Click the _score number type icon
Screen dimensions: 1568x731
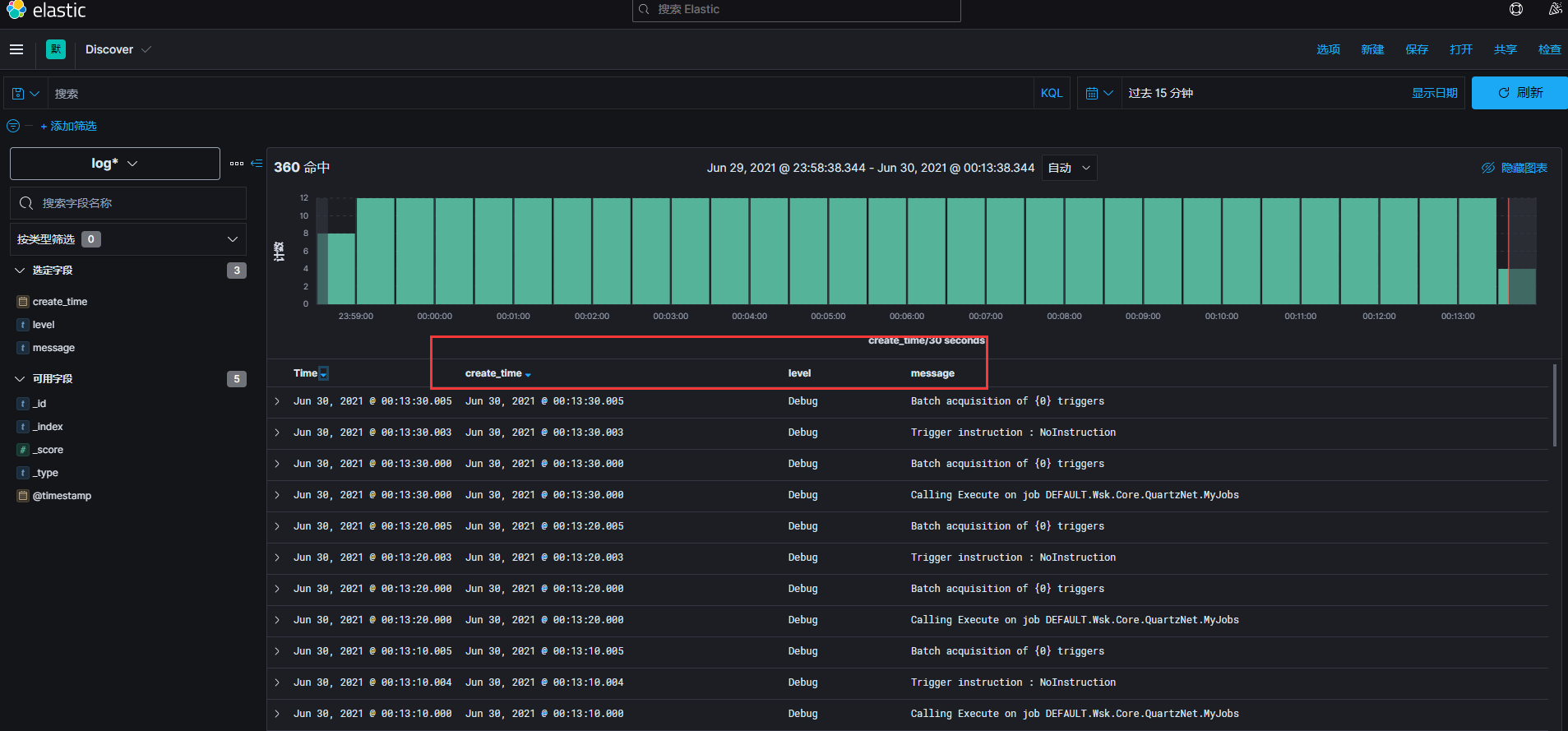click(x=23, y=450)
